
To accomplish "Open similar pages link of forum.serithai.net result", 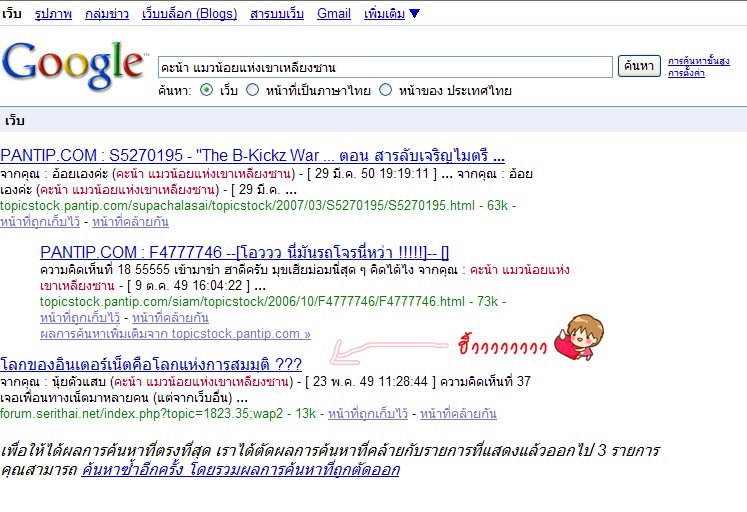I will (x=458, y=413).
